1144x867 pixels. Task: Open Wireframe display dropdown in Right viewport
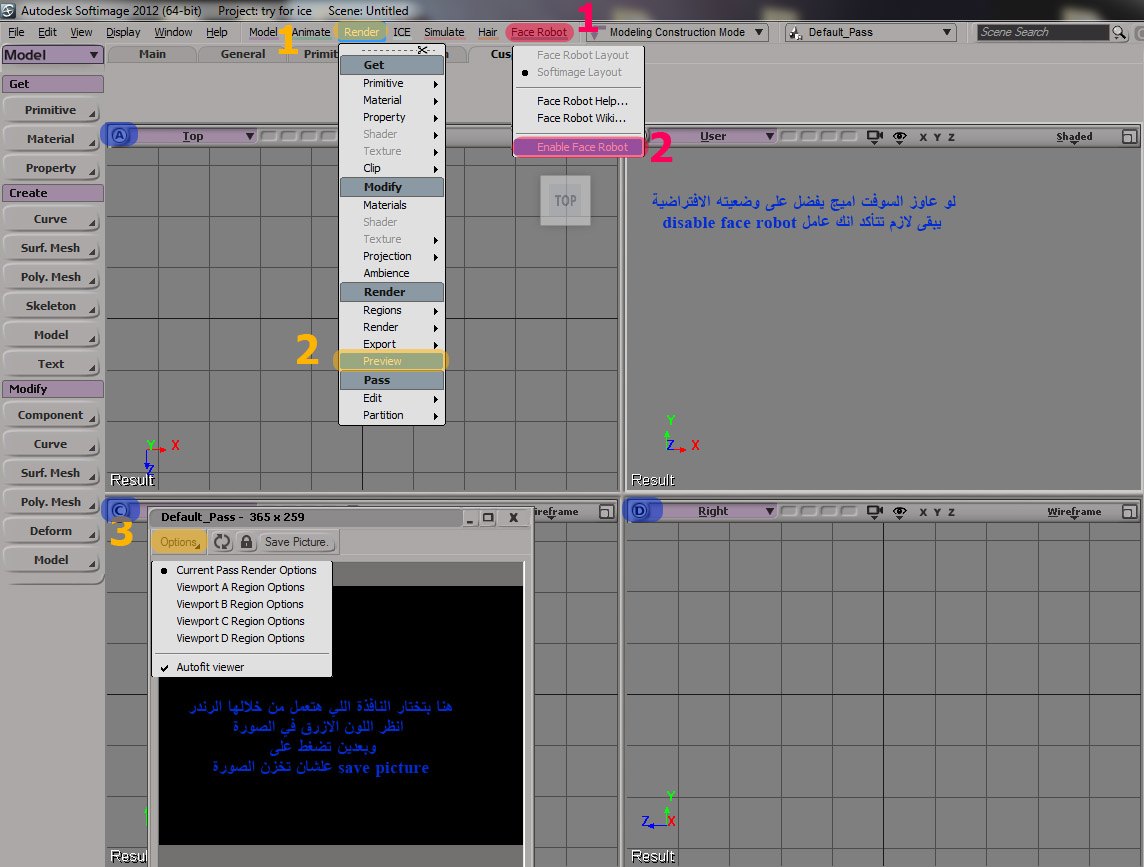[x=1074, y=512]
